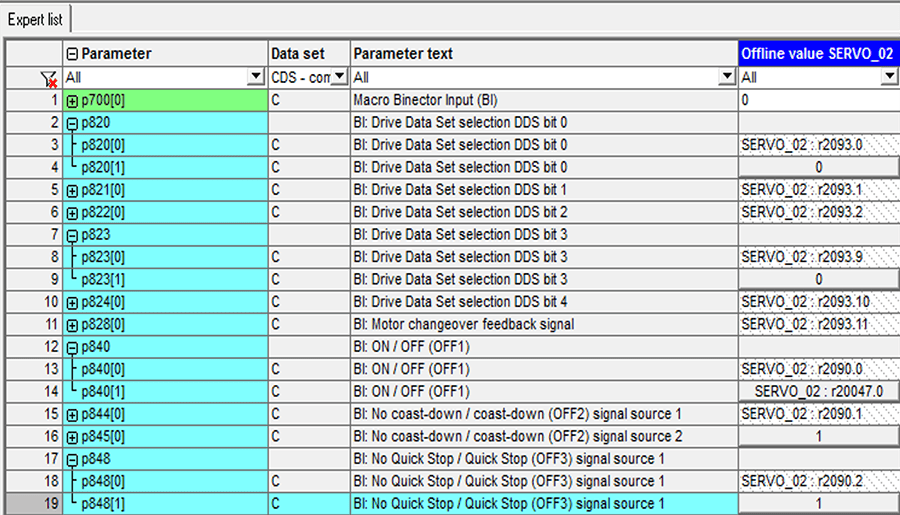900x515 pixels.
Task: Collapse all via Parameter header minus box
Action: (72, 54)
